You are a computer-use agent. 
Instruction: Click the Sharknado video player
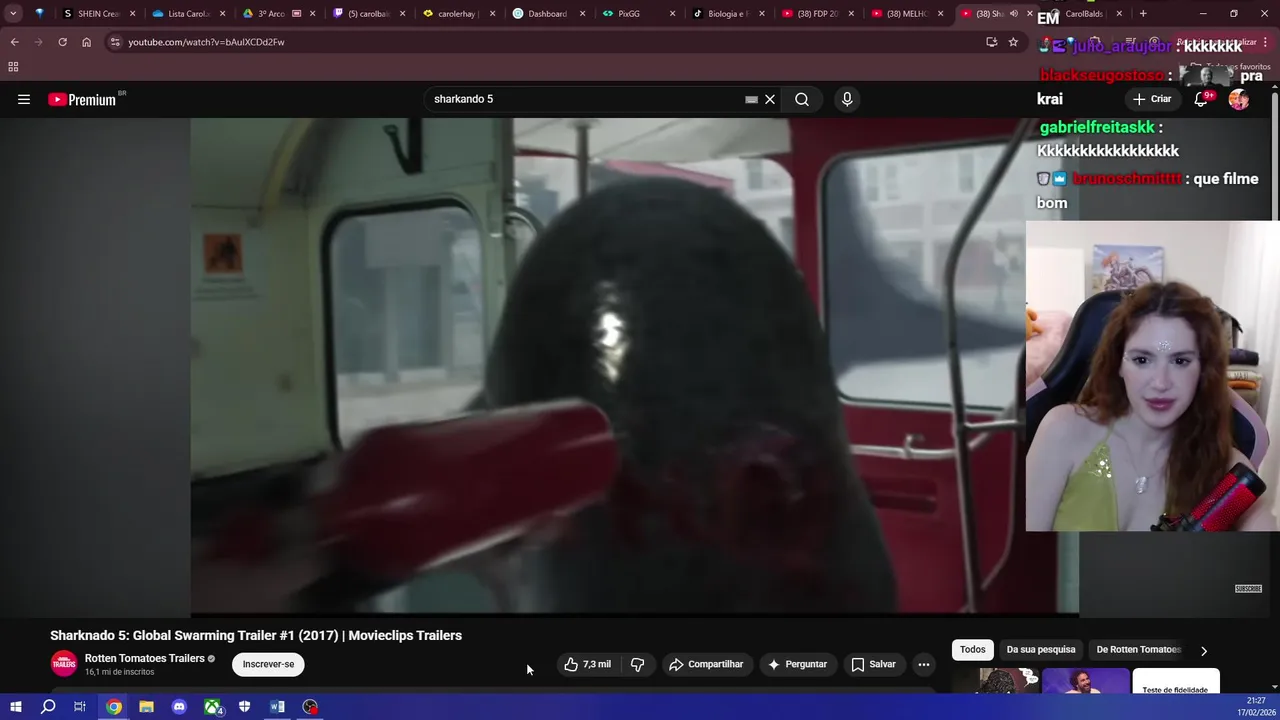(634, 366)
